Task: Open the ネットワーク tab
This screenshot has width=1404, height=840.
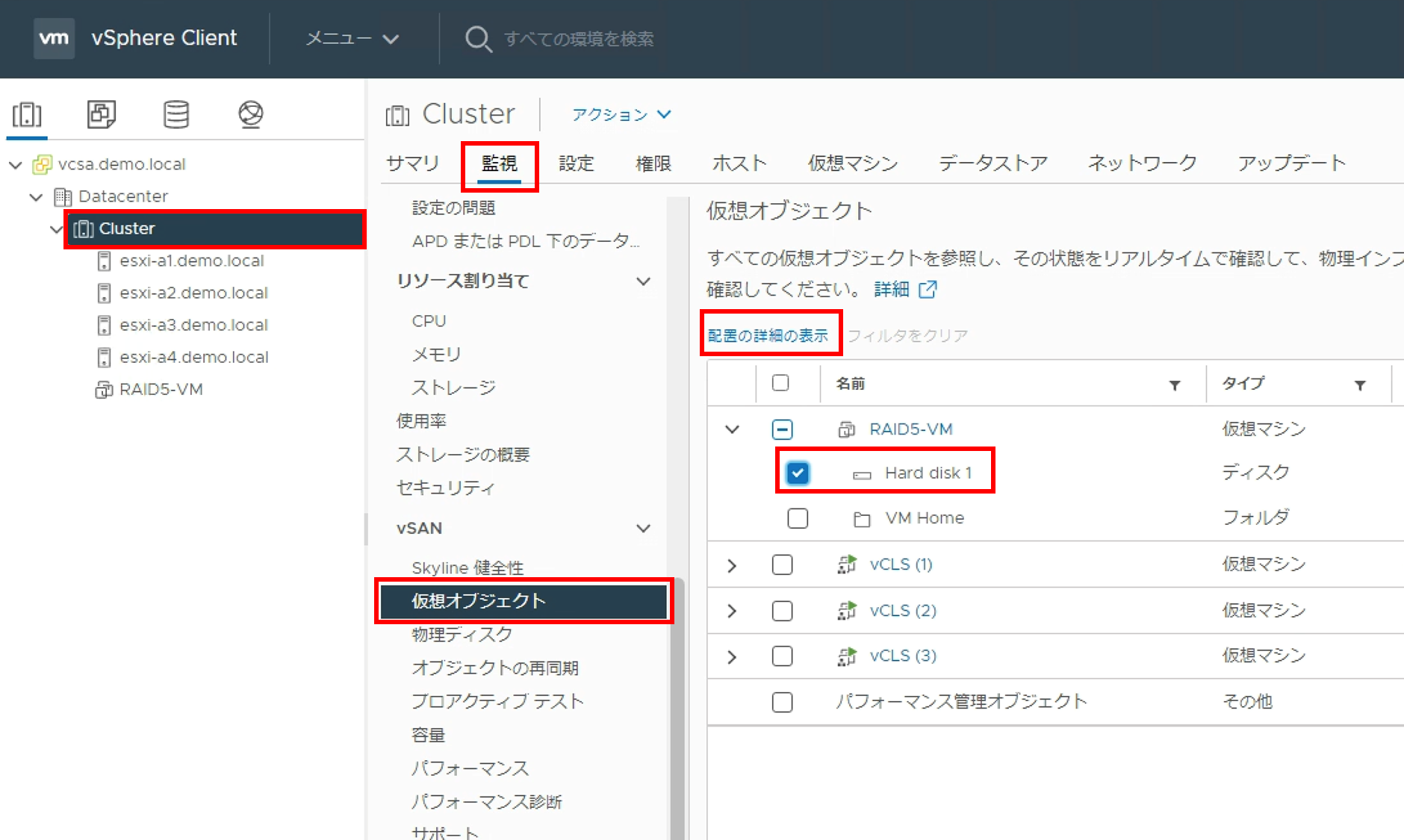Action: click(1143, 163)
